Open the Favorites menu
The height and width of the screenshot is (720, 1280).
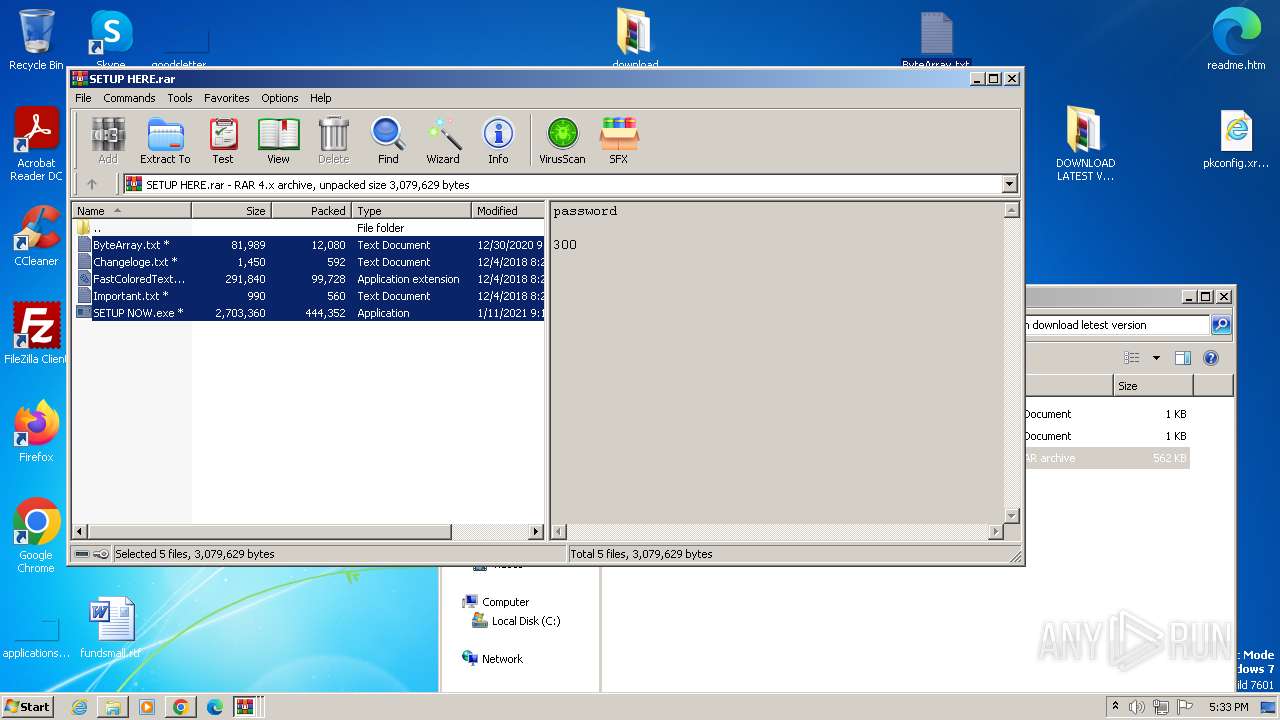click(x=227, y=98)
